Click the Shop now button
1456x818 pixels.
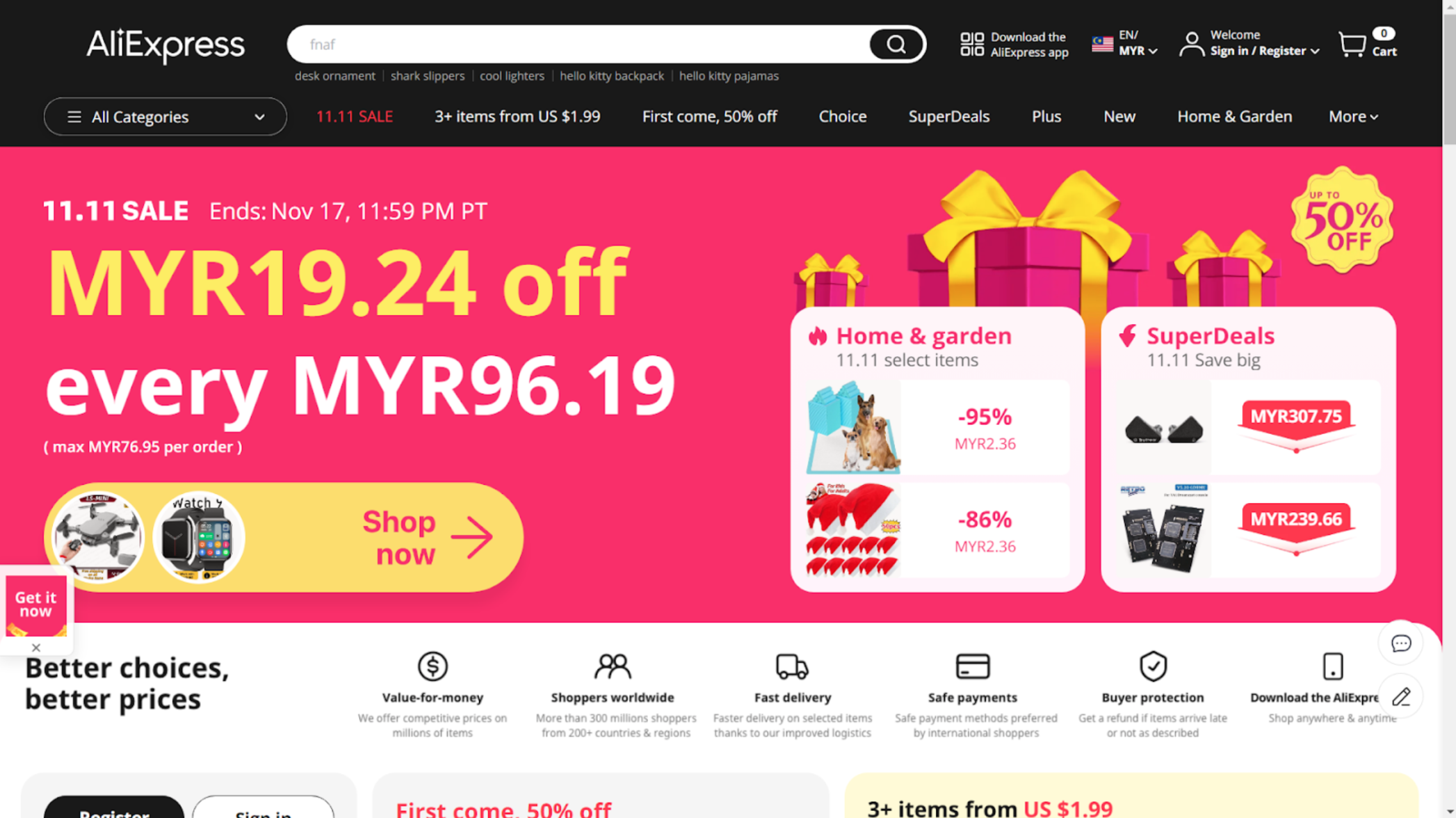(x=284, y=537)
